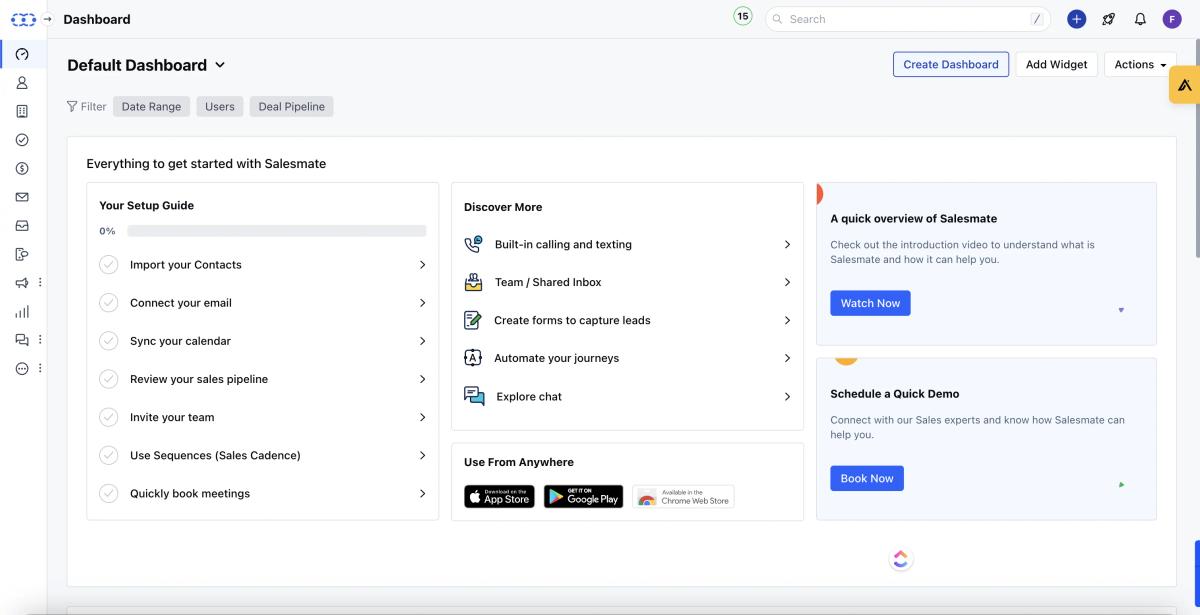Screen dimensions: 1200x615
Task: Click the sidebar icon directly below the inbox tray
Action: pos(22,254)
